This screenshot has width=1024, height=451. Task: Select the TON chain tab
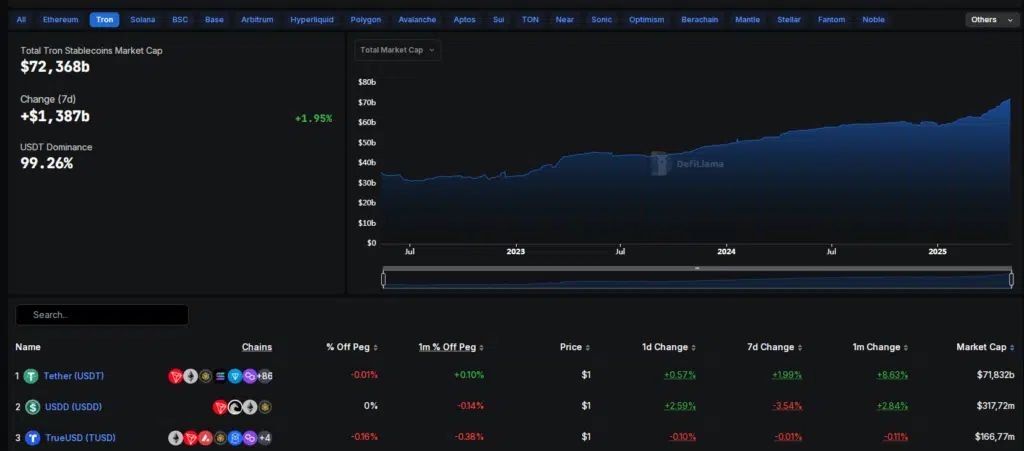(x=530, y=20)
